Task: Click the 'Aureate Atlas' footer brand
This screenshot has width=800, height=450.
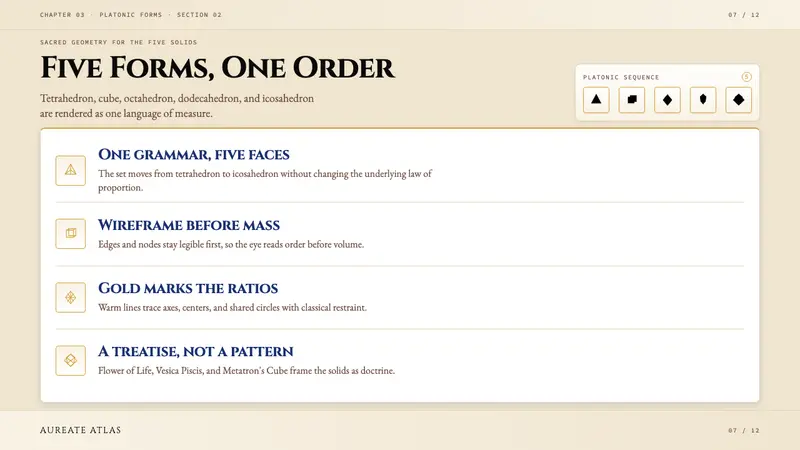Action: click(81, 430)
